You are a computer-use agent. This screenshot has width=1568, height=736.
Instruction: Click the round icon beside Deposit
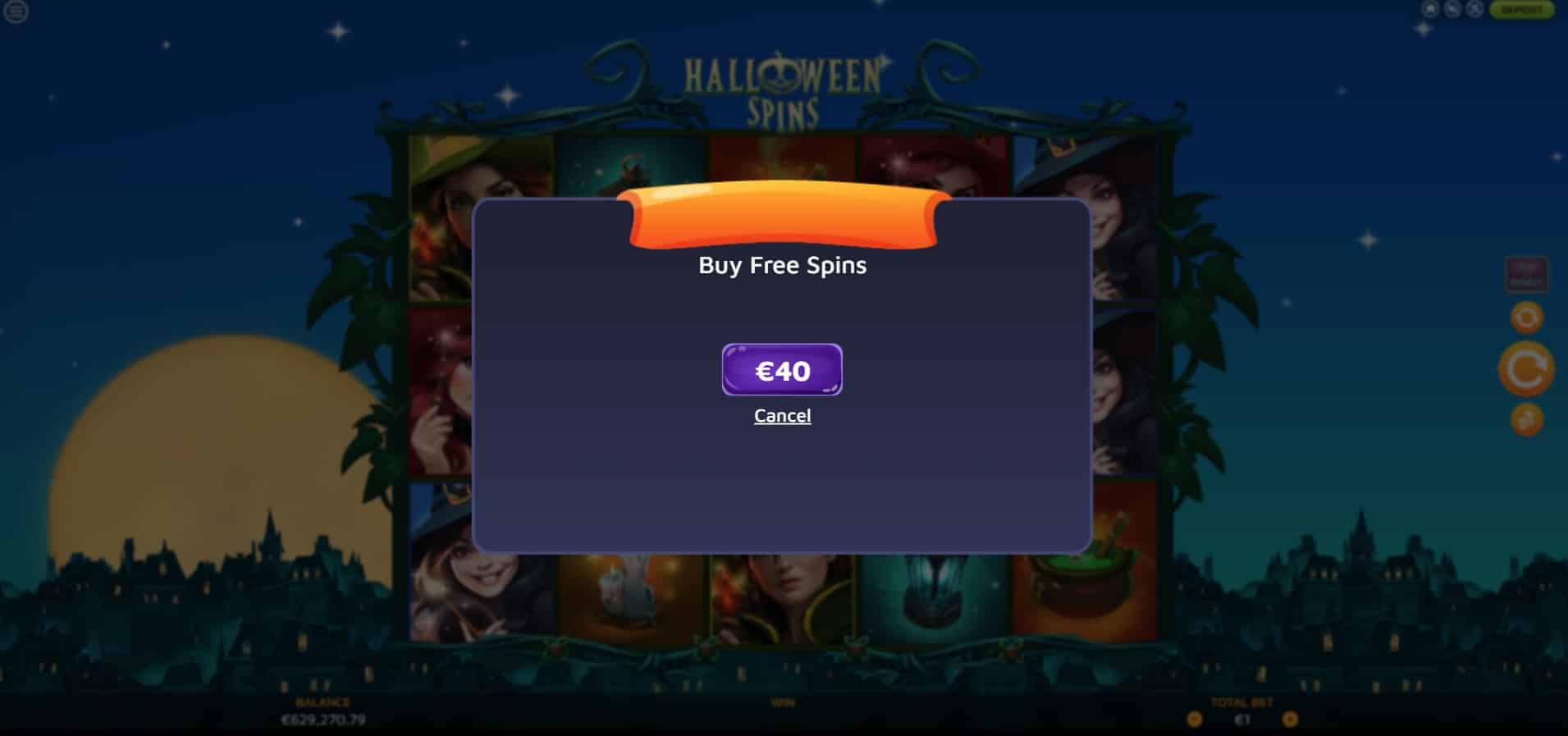pos(1474,9)
